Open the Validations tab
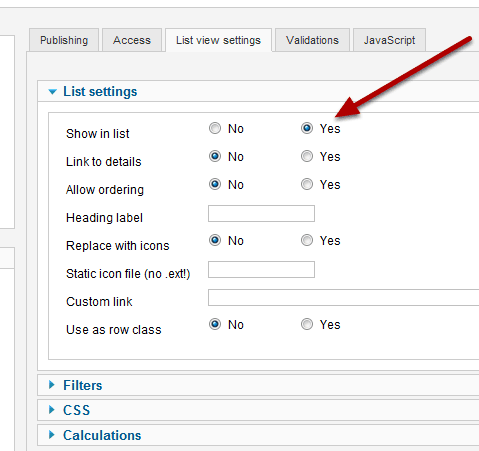 [x=312, y=40]
